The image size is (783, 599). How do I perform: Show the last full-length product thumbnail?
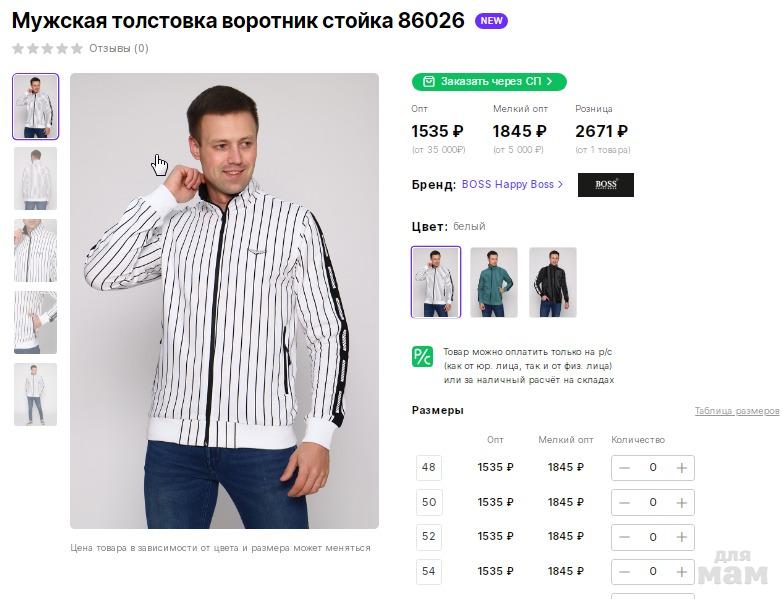36,394
